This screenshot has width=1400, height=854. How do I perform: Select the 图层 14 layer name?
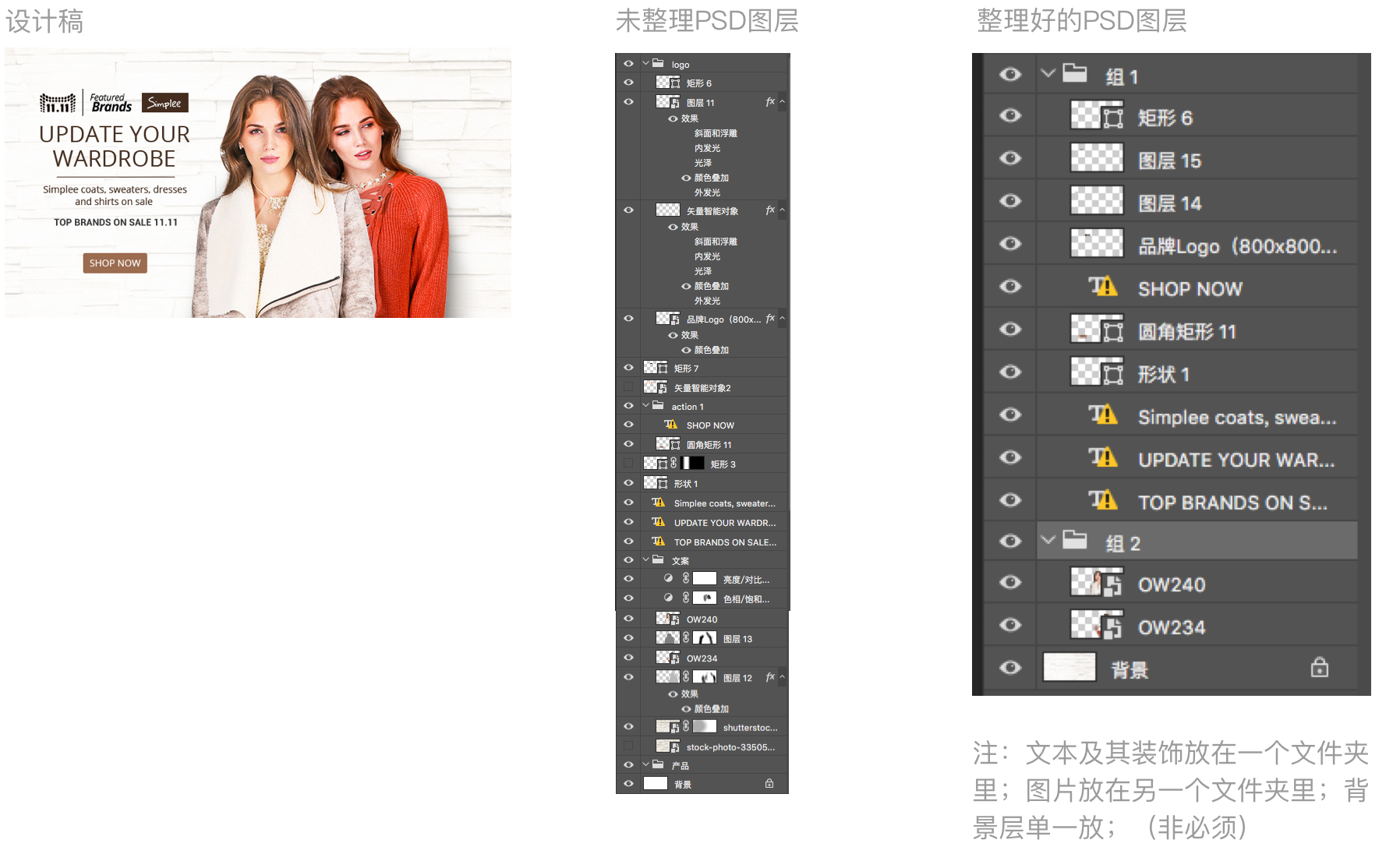tap(1169, 203)
